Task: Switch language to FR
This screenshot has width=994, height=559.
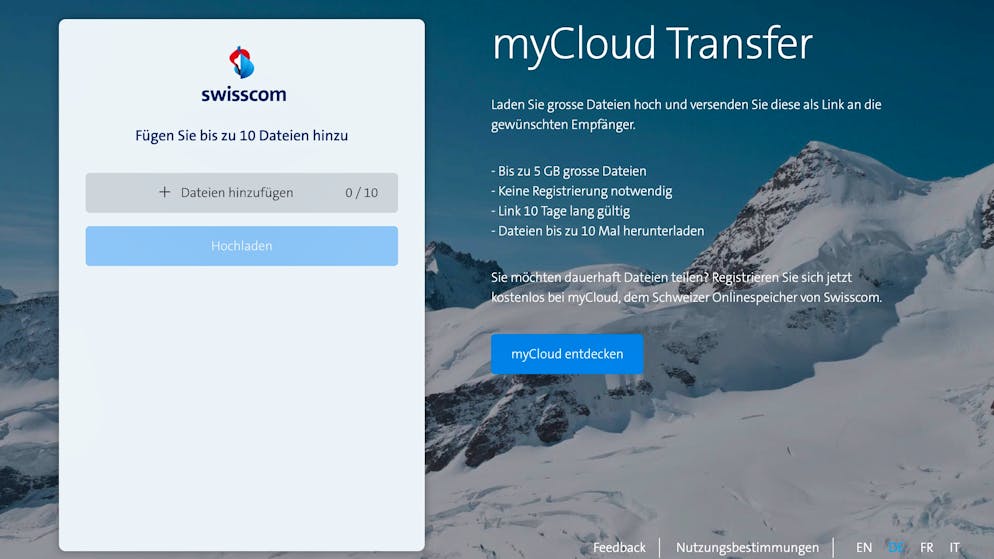Action: tap(926, 547)
